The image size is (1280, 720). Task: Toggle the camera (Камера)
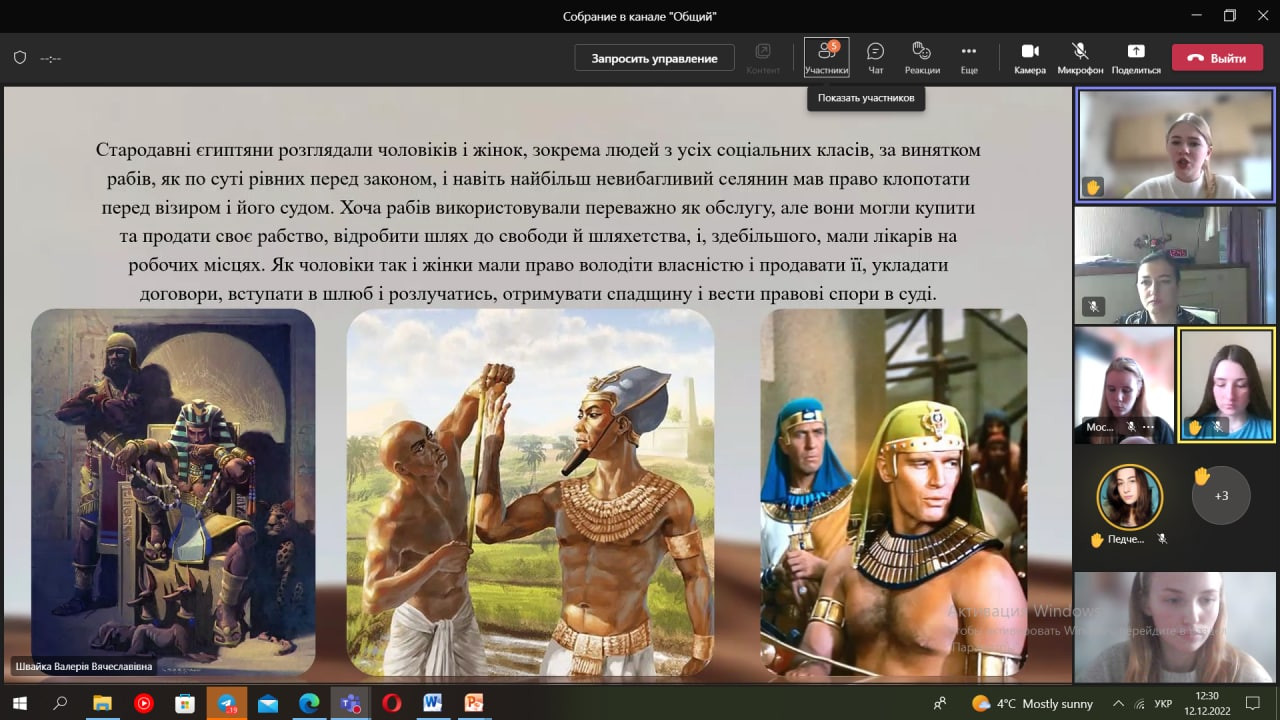coord(1030,58)
